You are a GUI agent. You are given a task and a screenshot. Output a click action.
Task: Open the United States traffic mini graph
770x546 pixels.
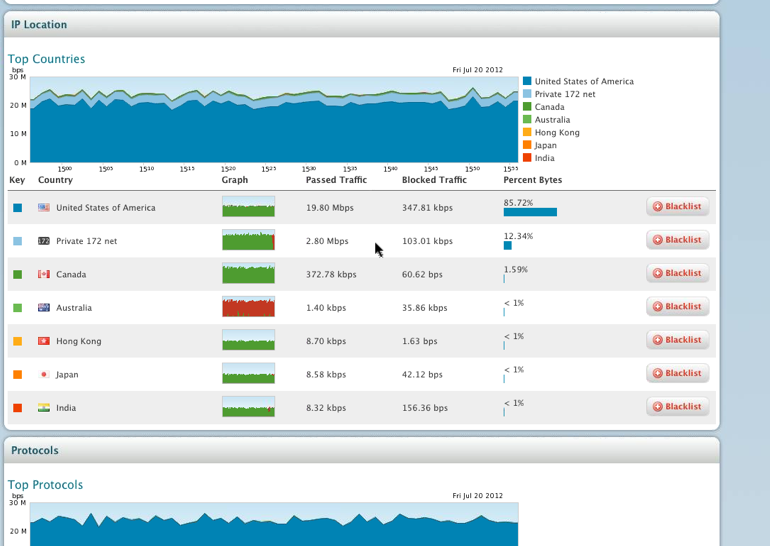coord(248,207)
